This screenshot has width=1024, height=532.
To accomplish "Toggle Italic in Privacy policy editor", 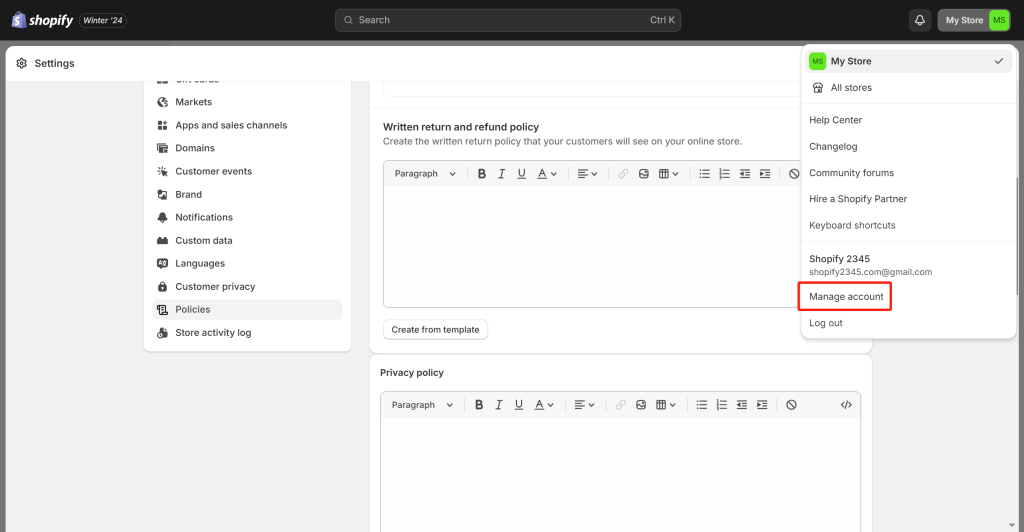I will pyautogui.click(x=498, y=405).
